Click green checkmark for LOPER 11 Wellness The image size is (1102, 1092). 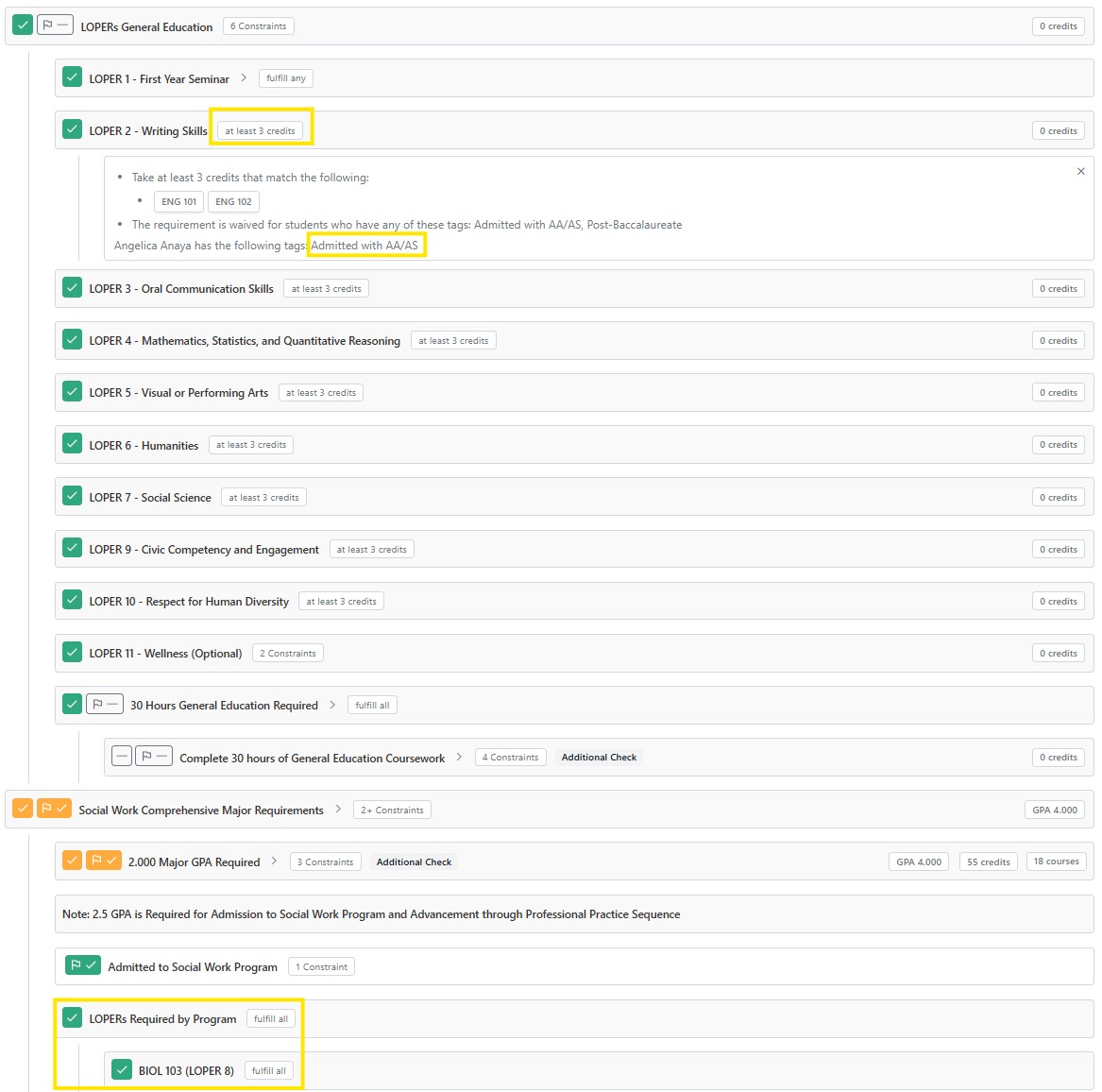pos(73,653)
